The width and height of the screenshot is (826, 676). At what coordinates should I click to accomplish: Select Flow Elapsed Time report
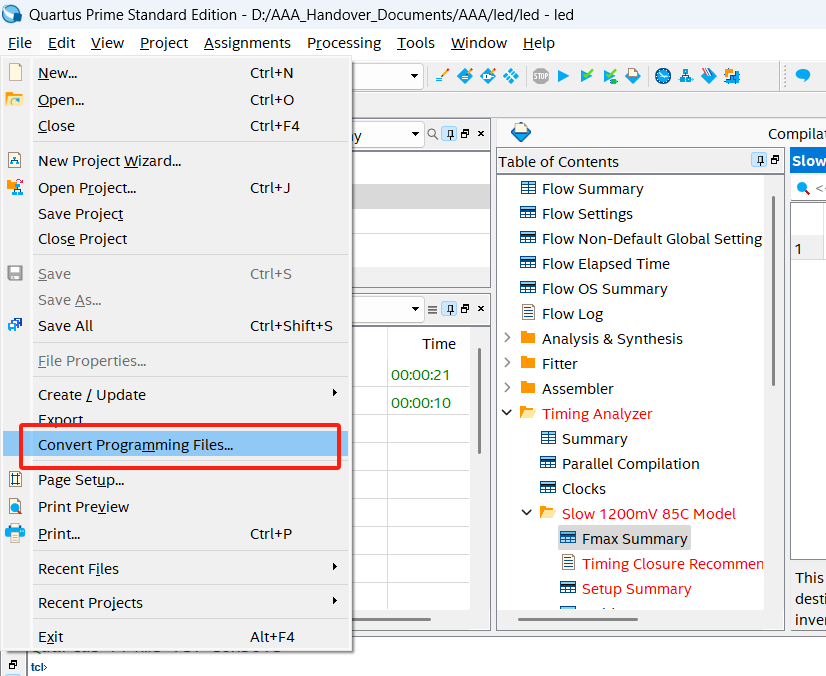pyautogui.click(x=606, y=263)
